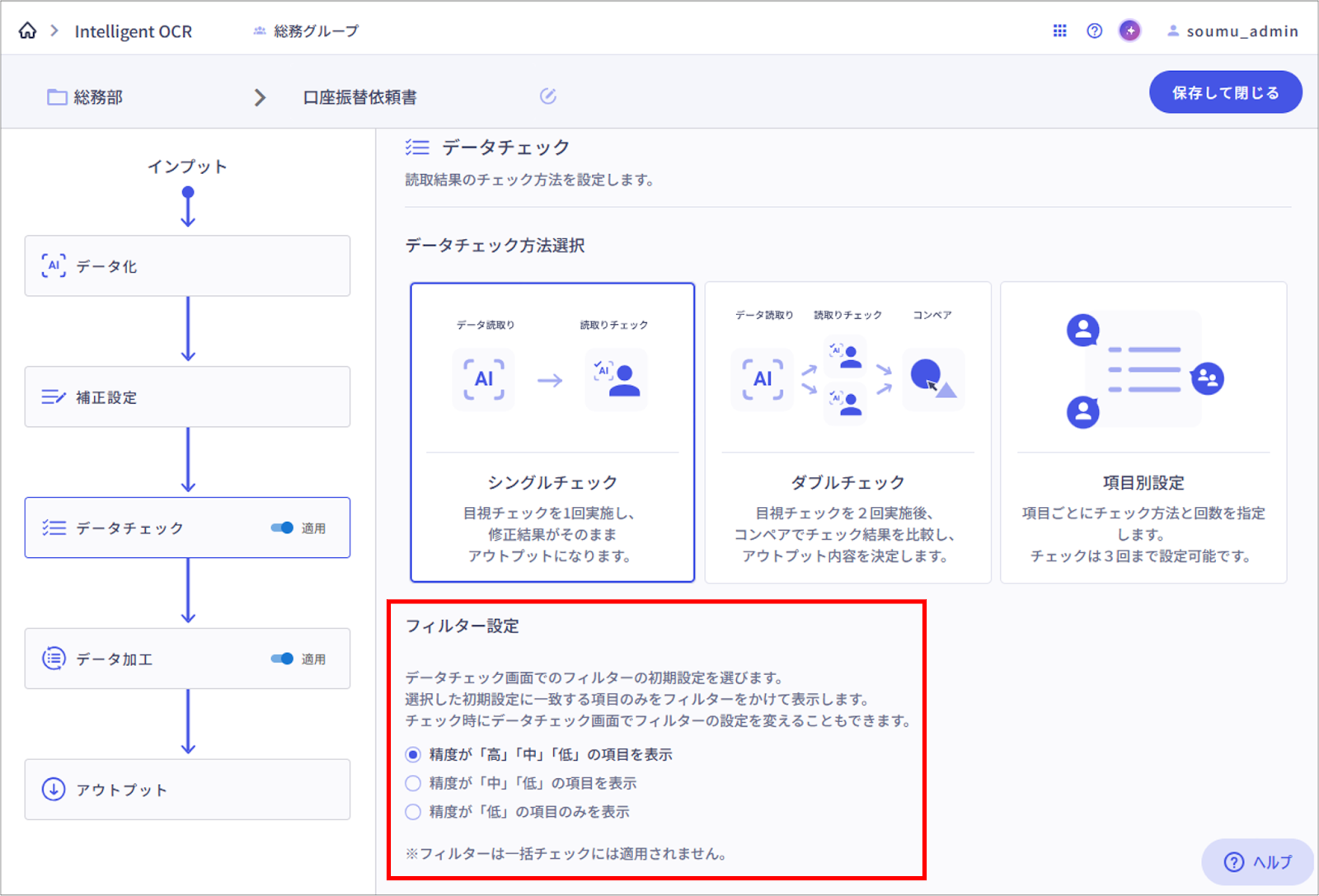The width and height of the screenshot is (1319, 896).
Task: Open the 補正設定 workflow step
Action: pyautogui.click(x=187, y=397)
